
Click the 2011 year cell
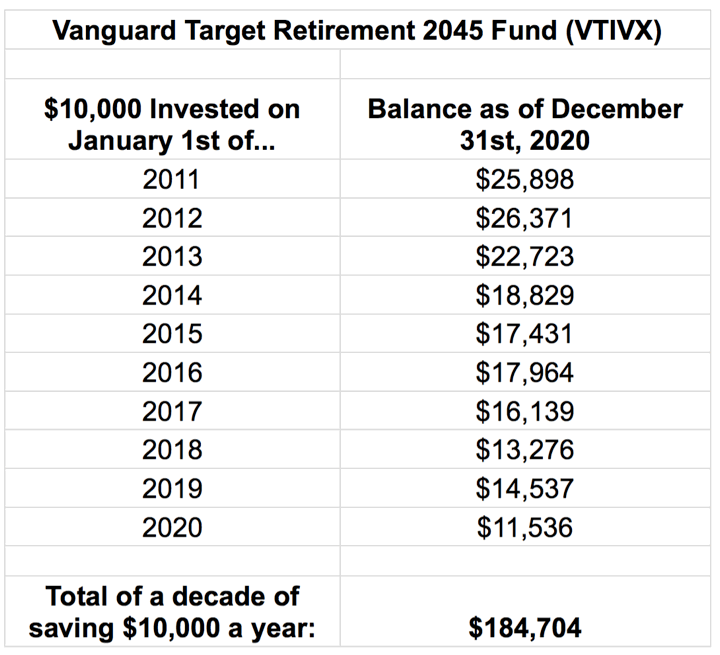[172, 180]
